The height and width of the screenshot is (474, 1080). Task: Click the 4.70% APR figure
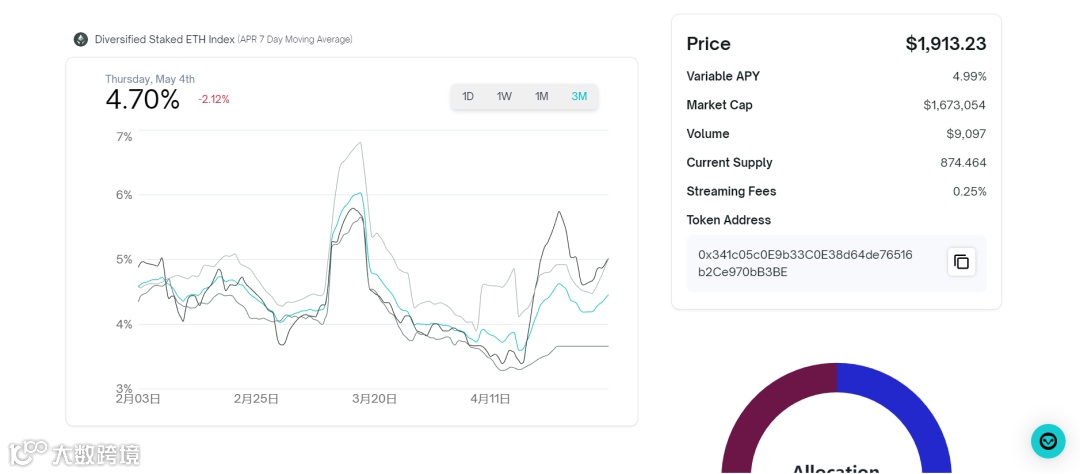142,100
